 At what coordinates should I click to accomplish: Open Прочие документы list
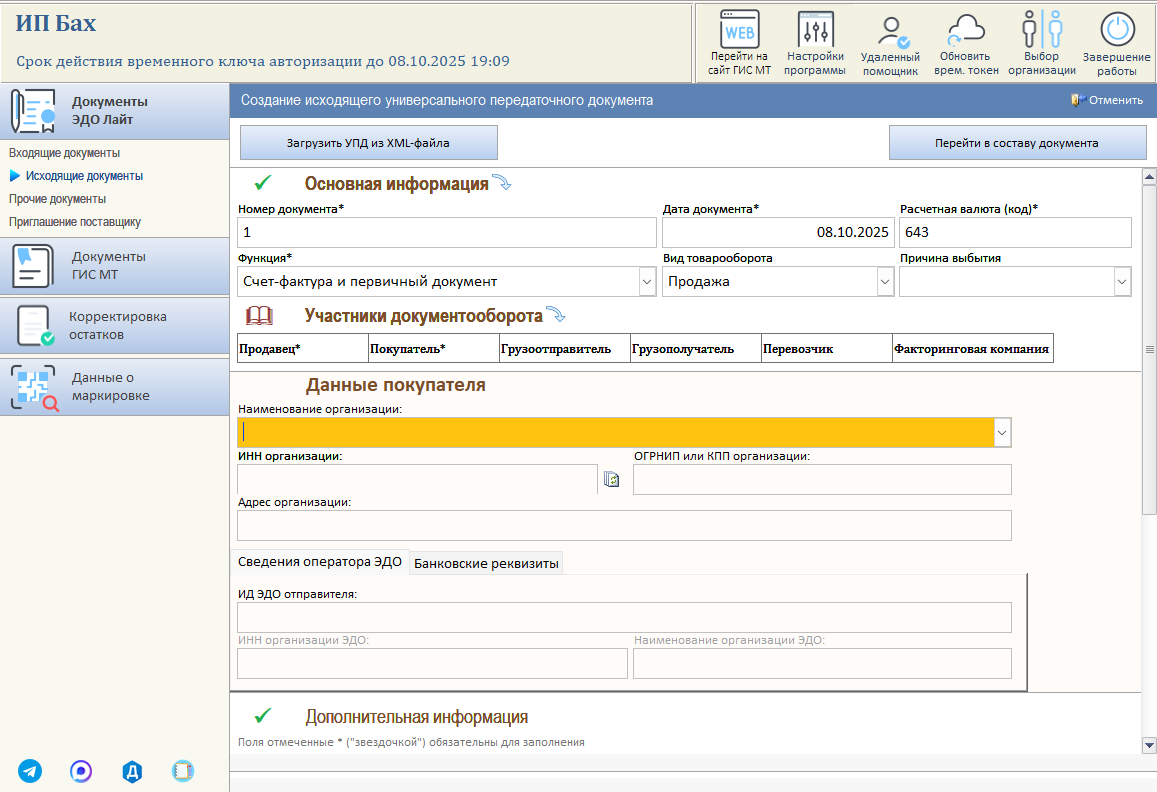[58, 199]
